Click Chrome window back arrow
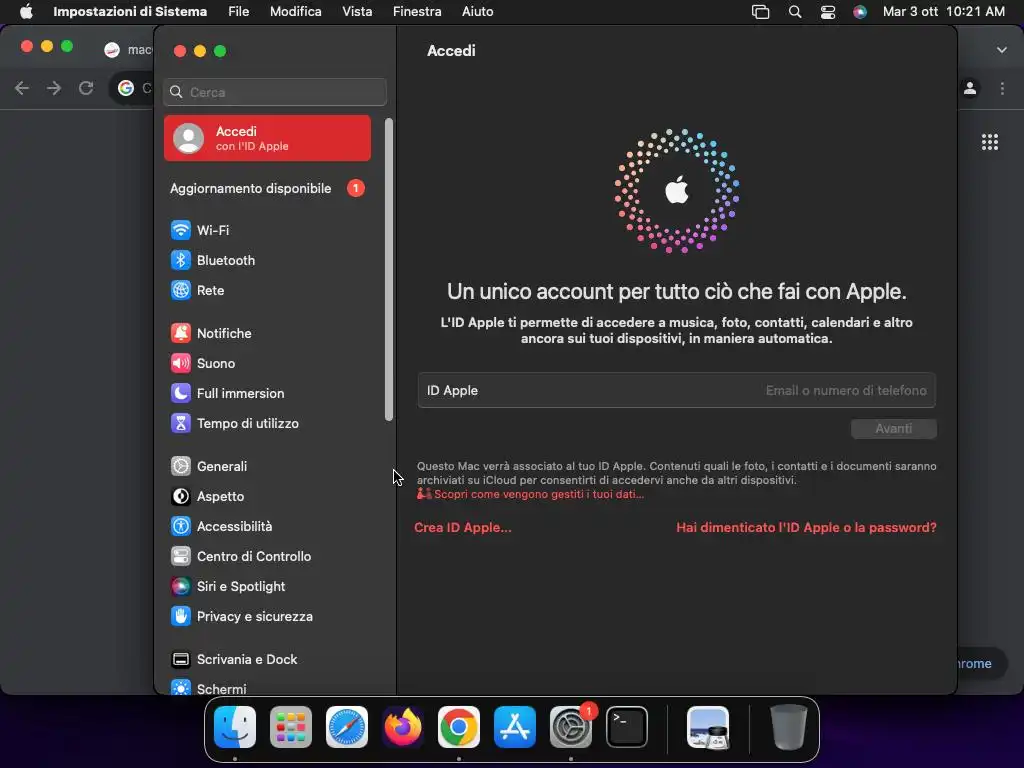 [x=22, y=88]
